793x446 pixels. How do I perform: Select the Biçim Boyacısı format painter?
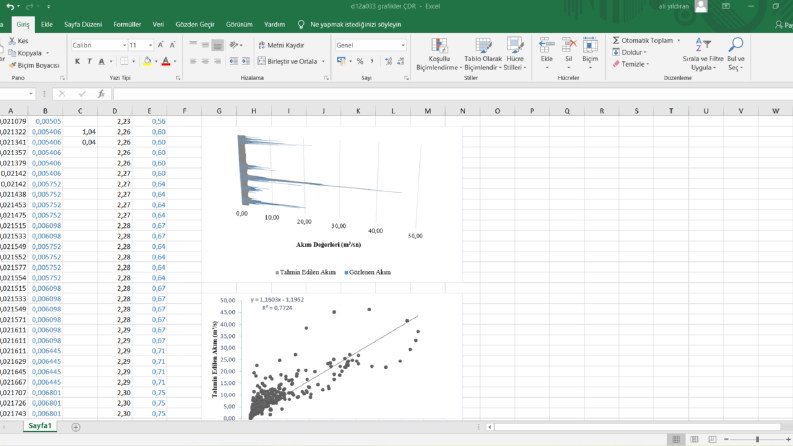tap(34, 65)
